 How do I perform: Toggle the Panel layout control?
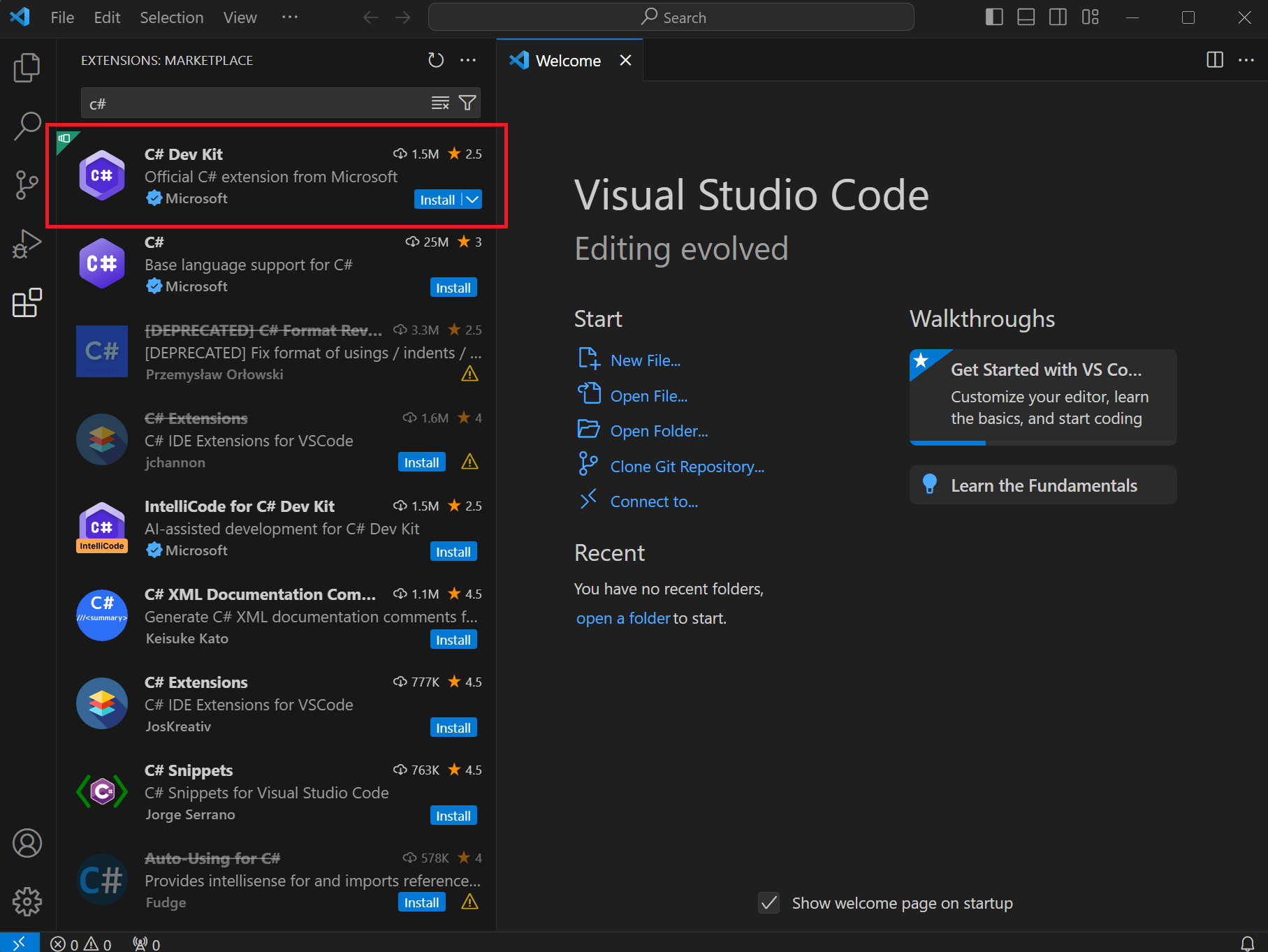pos(1026,17)
